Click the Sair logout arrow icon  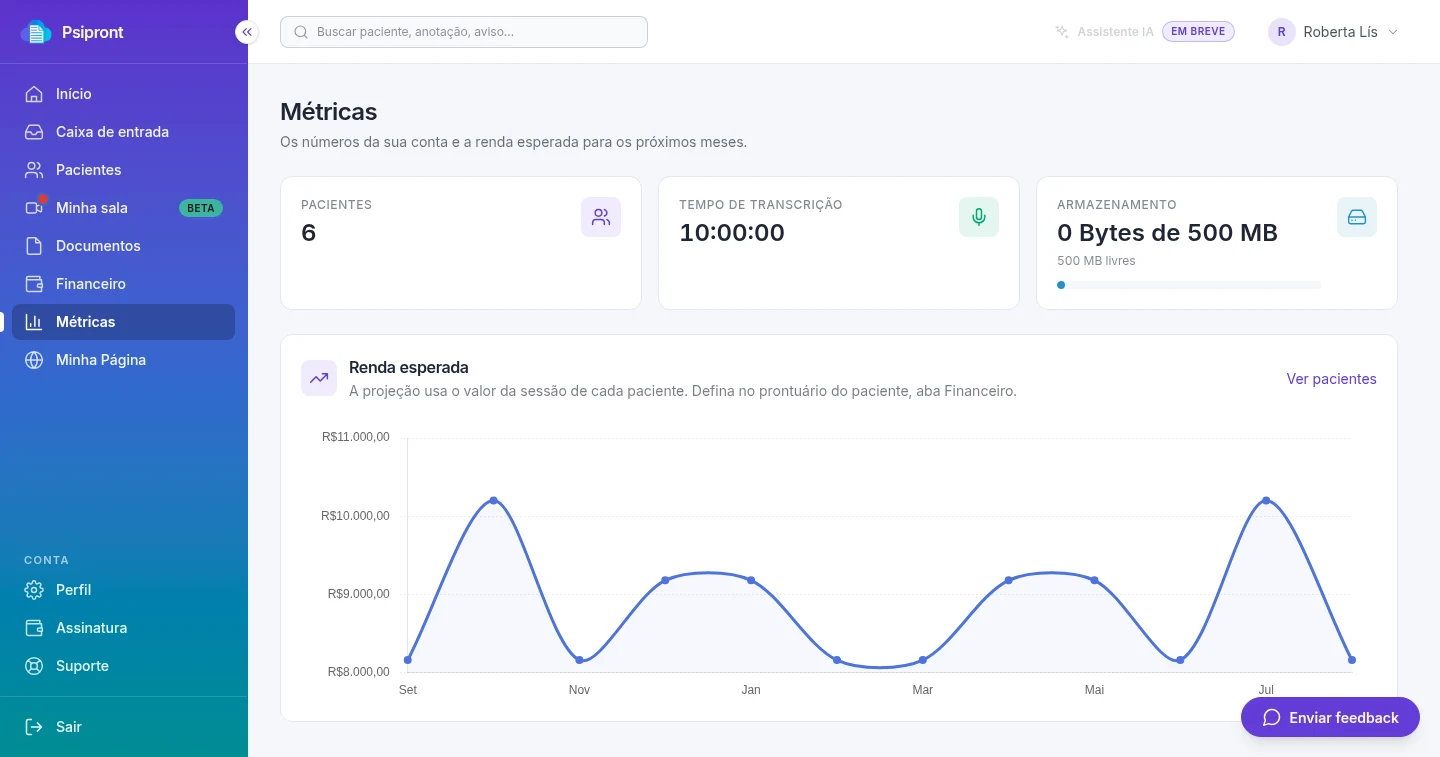34,727
